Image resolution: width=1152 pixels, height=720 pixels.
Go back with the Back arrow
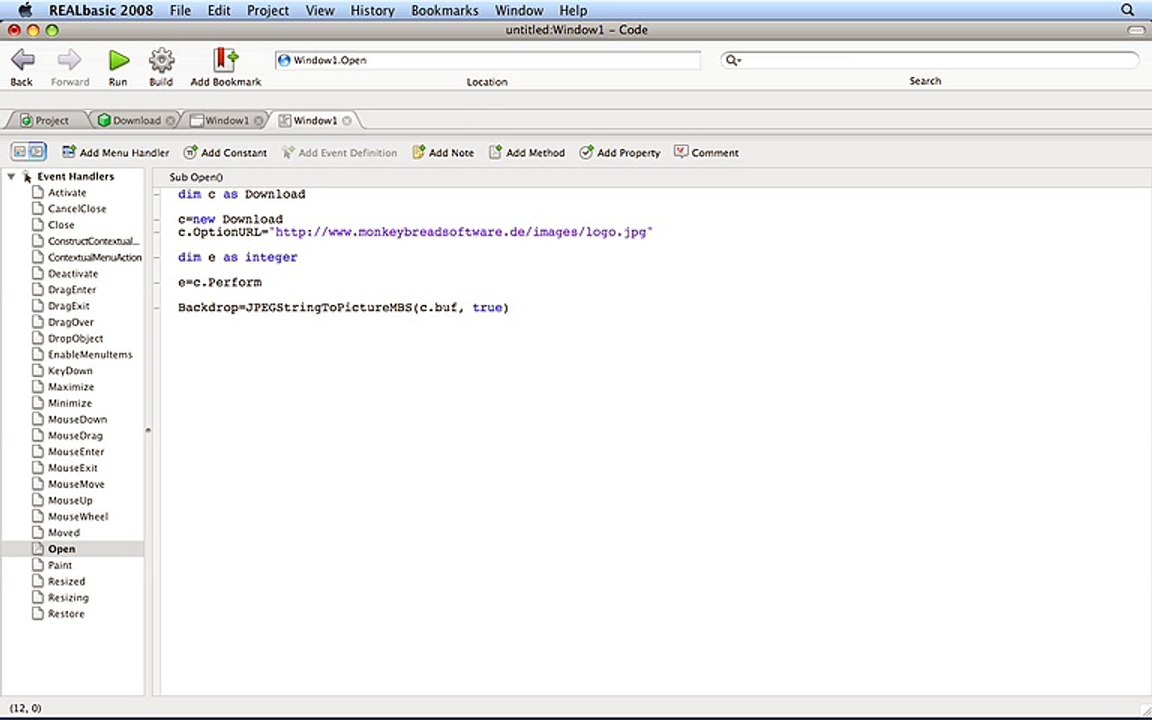click(23, 60)
